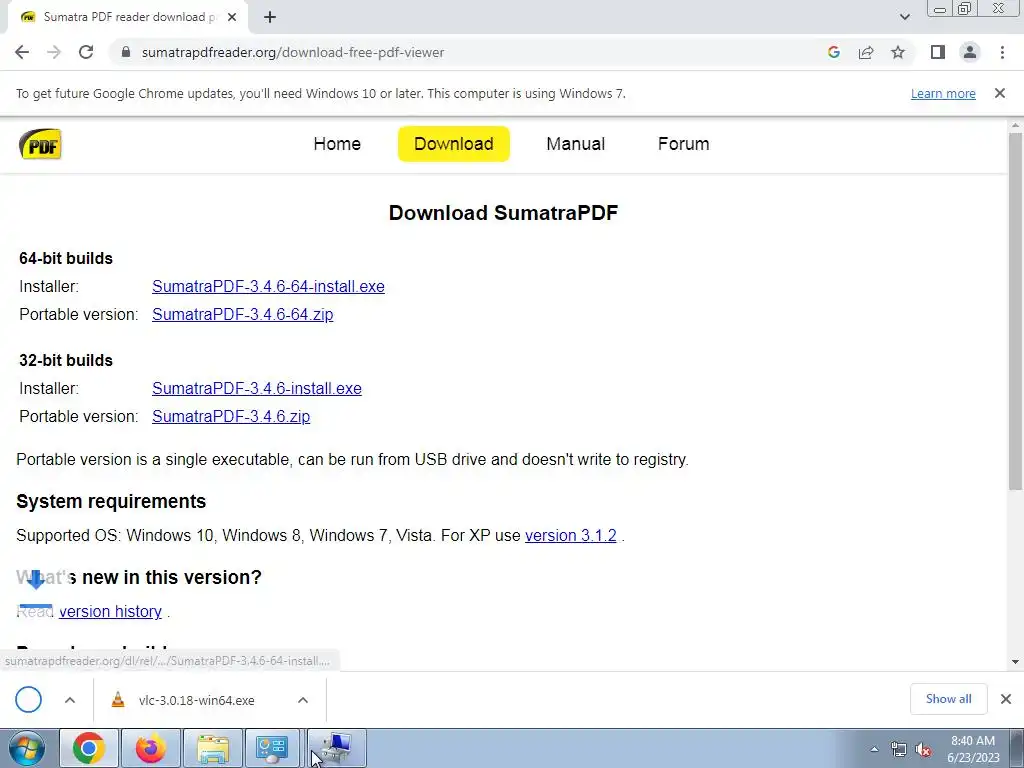This screenshot has width=1024, height=768.
Task: Open Chrome from the taskbar
Action: pos(89,748)
